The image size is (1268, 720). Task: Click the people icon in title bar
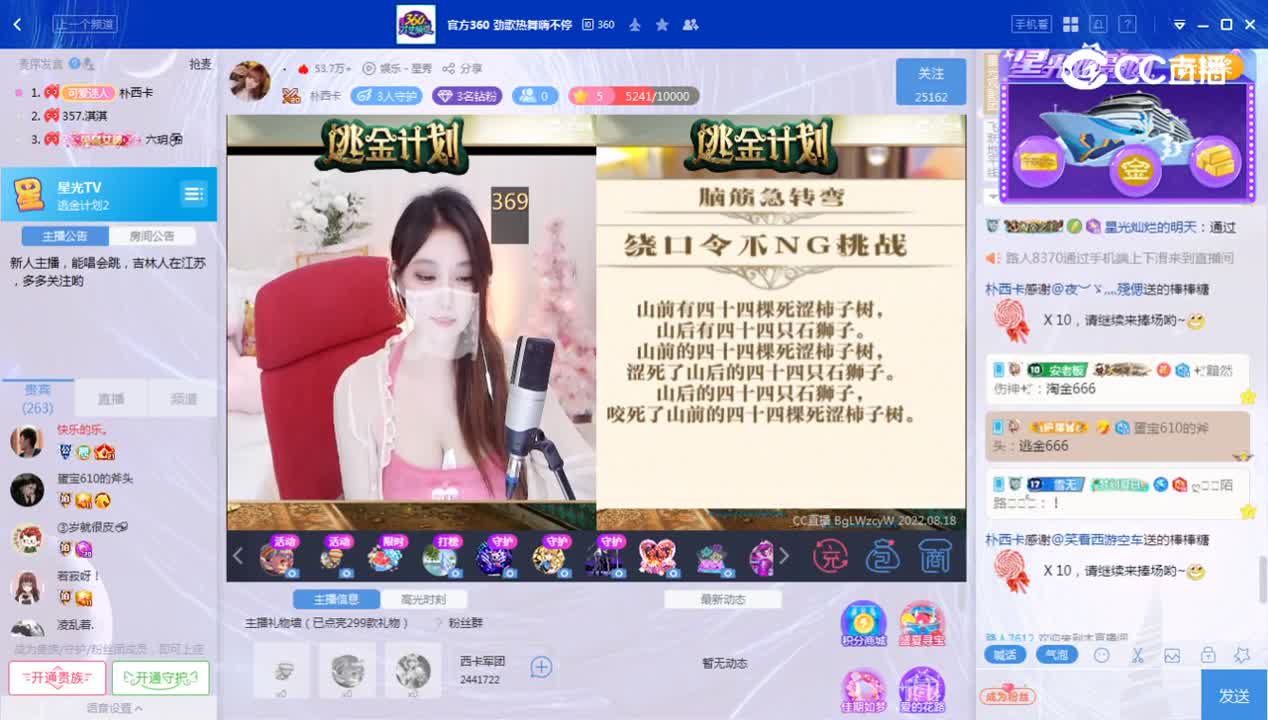[x=690, y=25]
